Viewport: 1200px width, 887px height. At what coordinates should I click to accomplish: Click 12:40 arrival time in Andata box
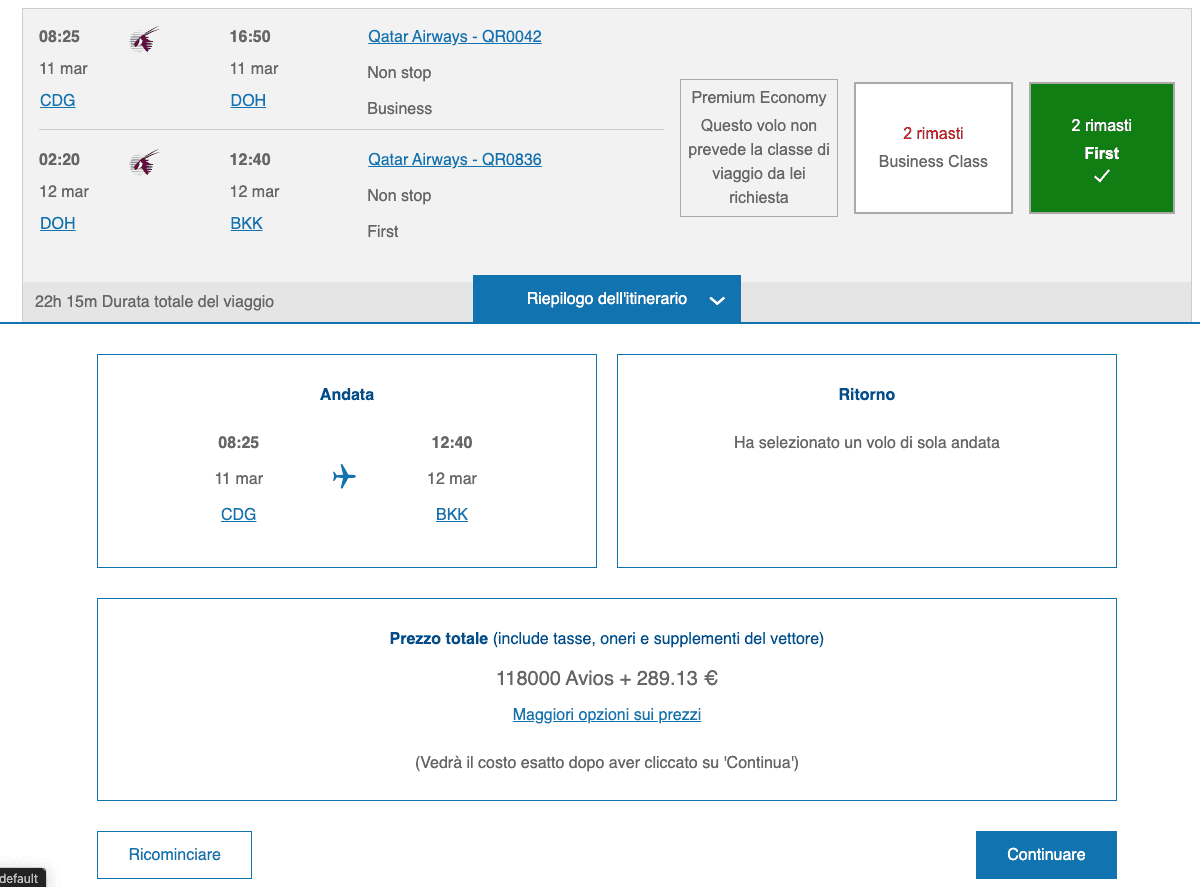[x=452, y=442]
